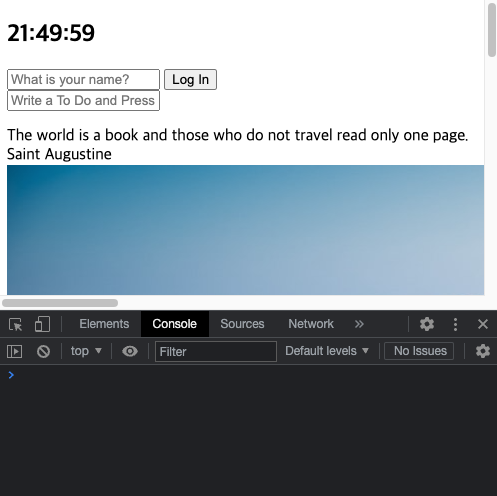Switch to the Elements tab
This screenshot has height=496, width=497.
104,324
